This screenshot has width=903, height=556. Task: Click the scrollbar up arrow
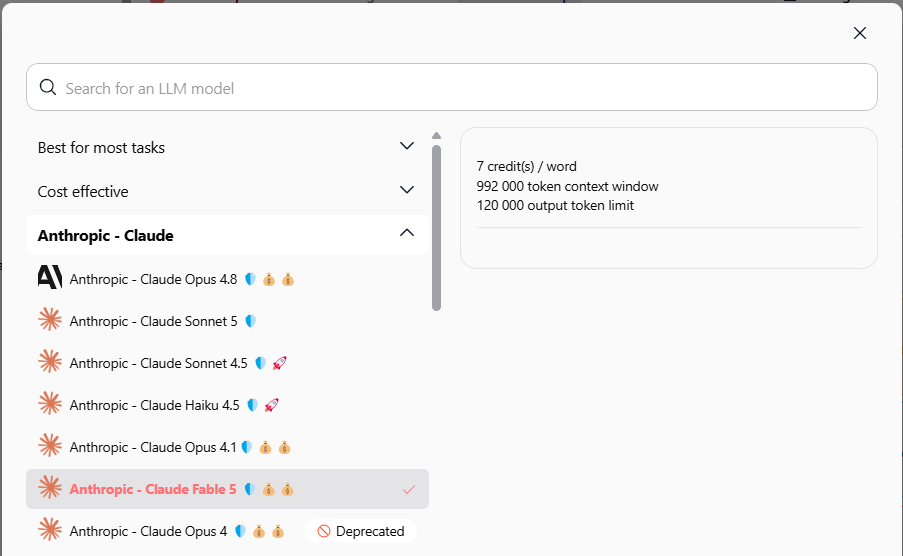[437, 136]
